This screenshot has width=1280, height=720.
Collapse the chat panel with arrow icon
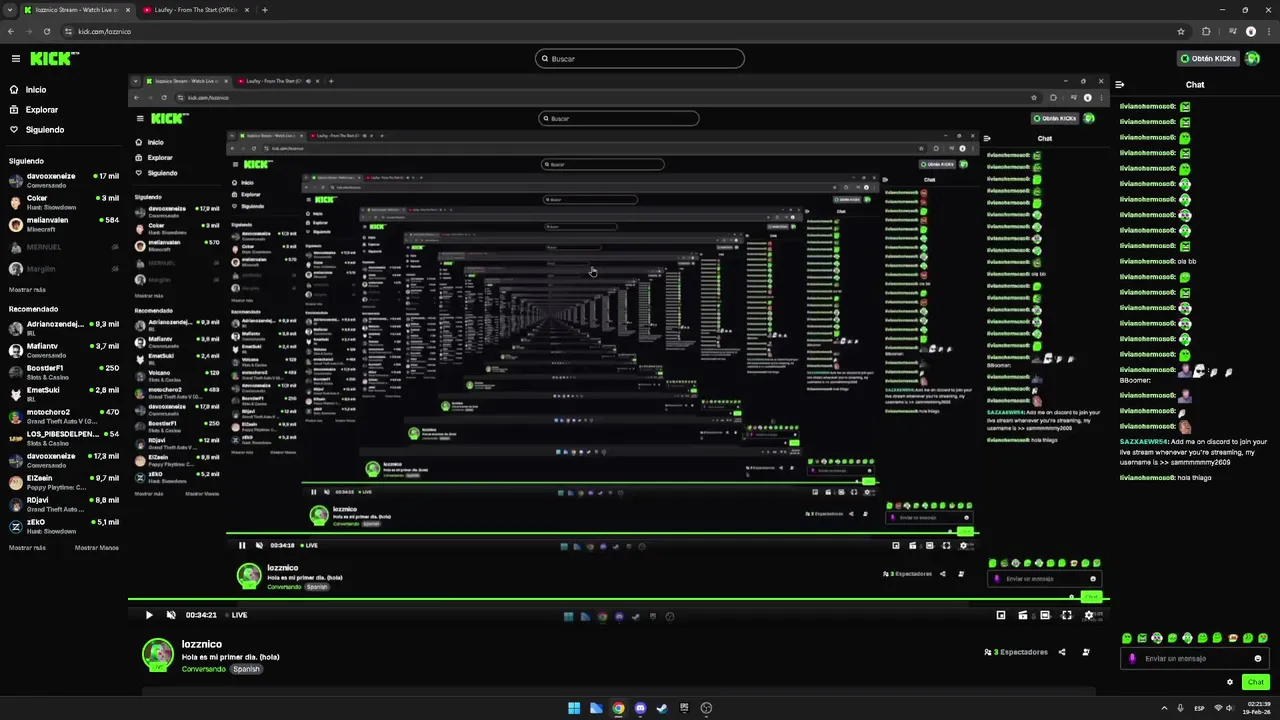pyautogui.click(x=1120, y=85)
